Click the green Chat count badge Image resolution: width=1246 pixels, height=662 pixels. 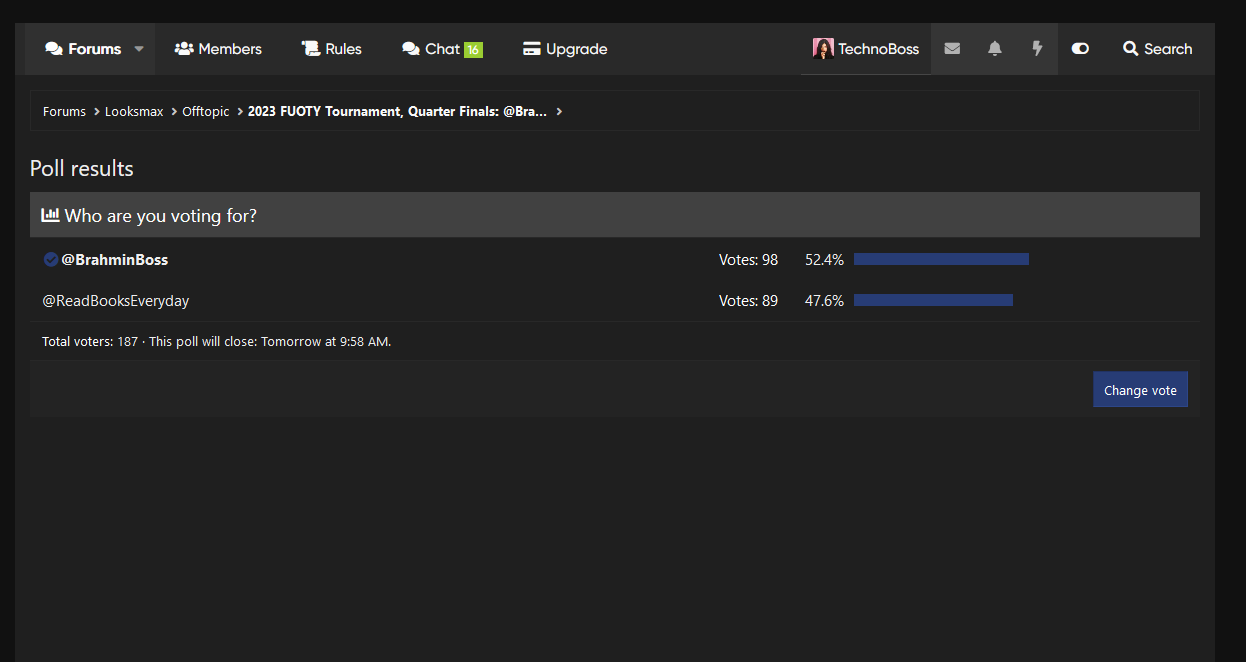[473, 50]
